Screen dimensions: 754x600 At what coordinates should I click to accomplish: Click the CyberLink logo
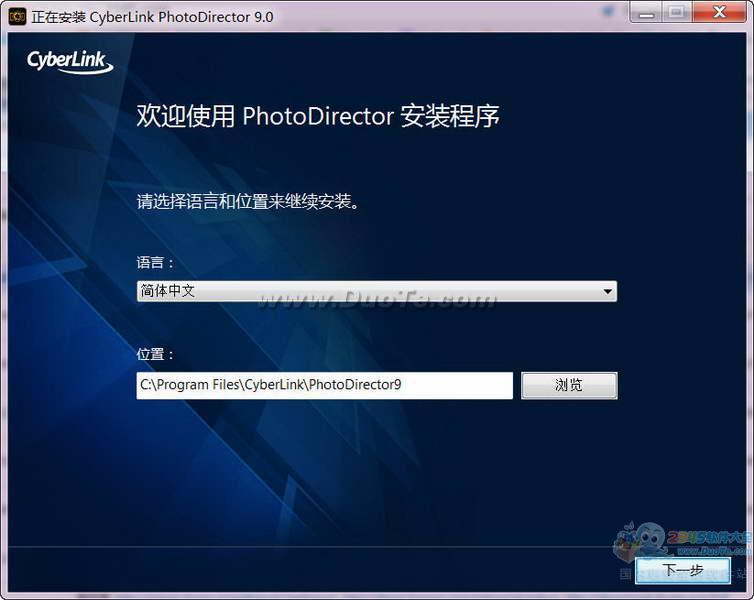[70, 62]
